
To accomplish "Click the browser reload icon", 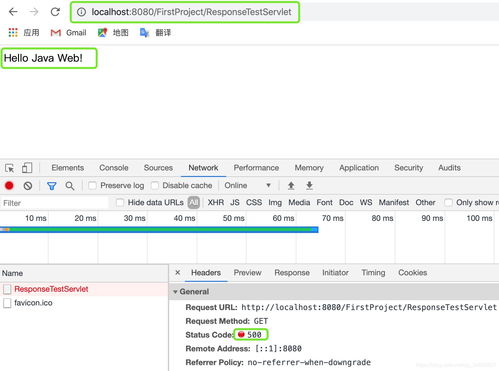I will tap(55, 12).
